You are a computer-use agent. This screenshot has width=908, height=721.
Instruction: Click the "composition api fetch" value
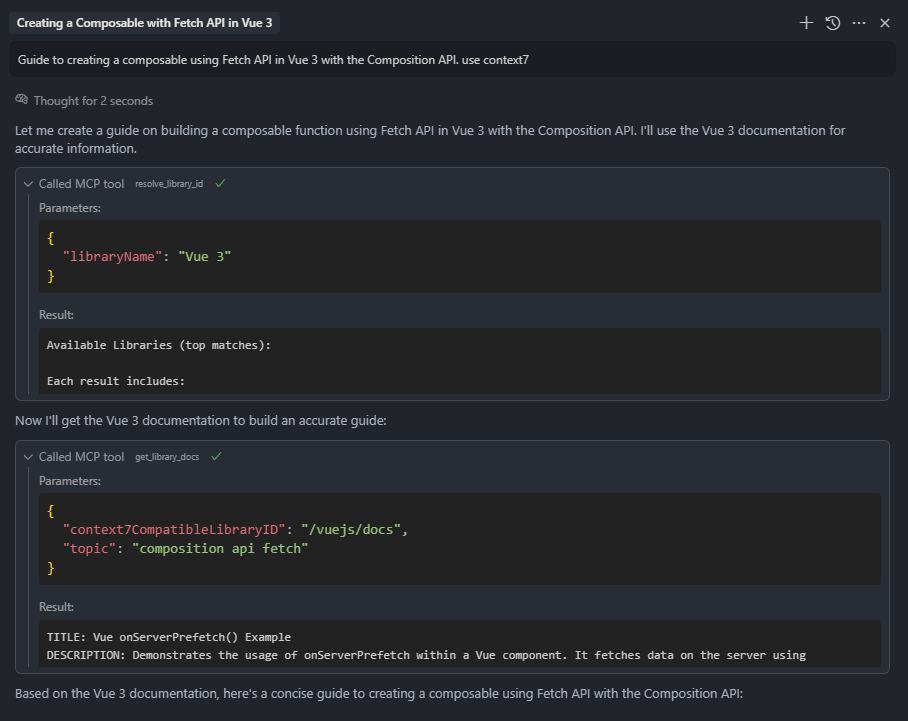(x=220, y=548)
